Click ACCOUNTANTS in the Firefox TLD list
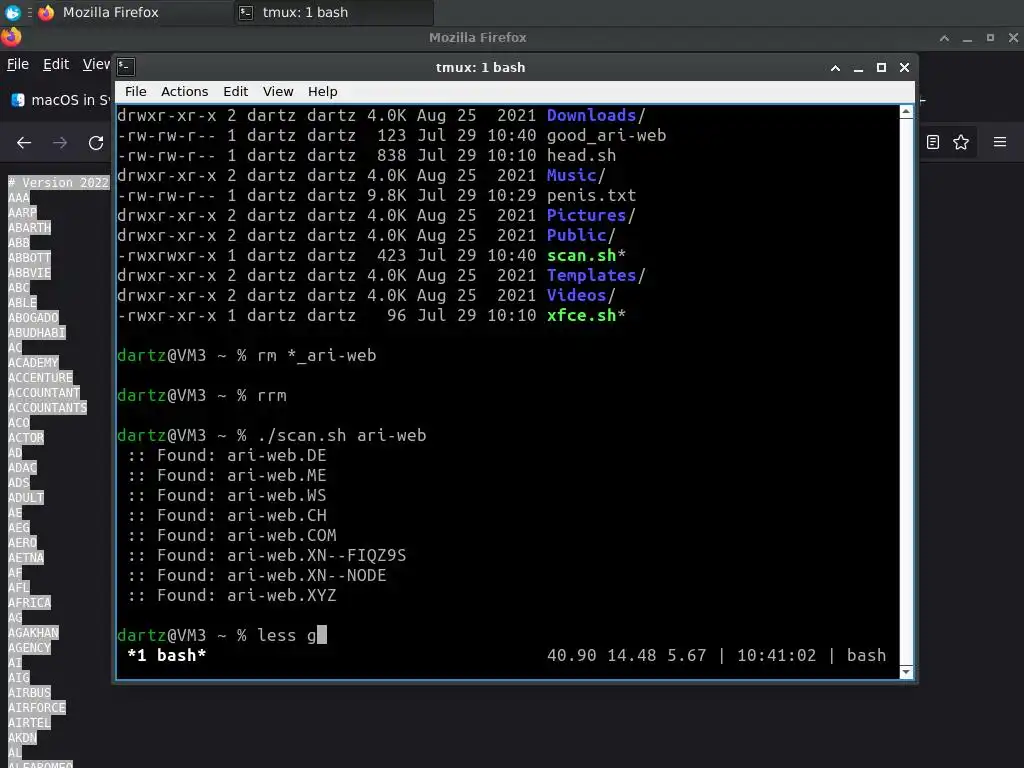 pos(48,408)
